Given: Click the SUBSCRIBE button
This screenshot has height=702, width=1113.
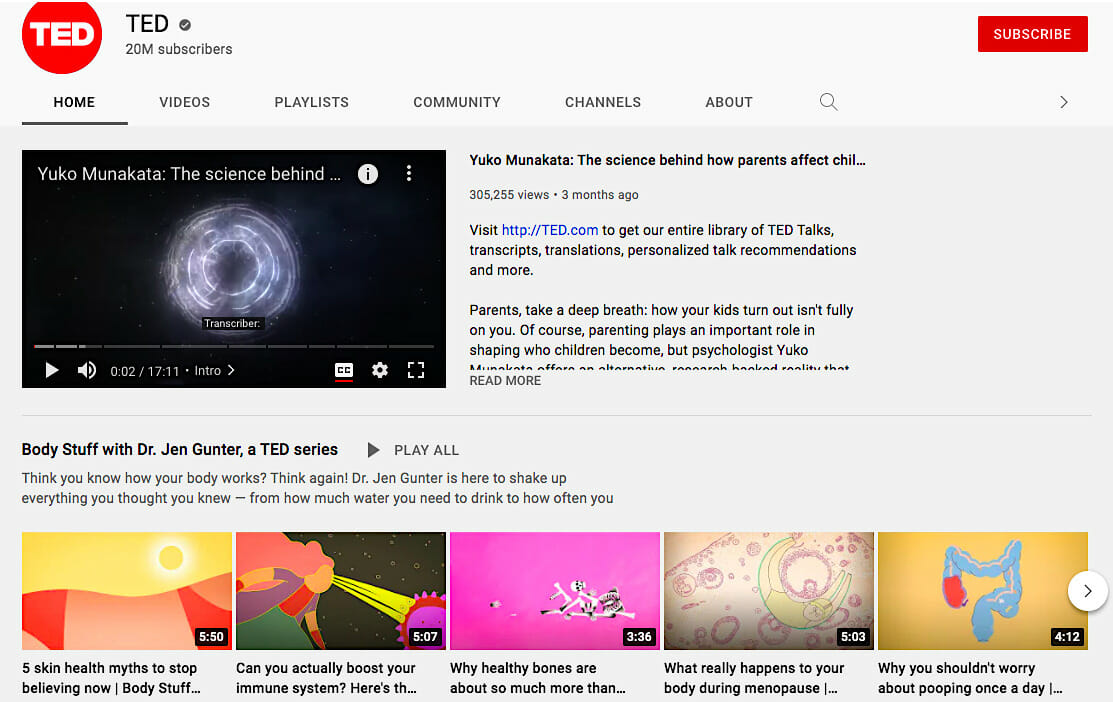Looking at the screenshot, I should click(1032, 33).
